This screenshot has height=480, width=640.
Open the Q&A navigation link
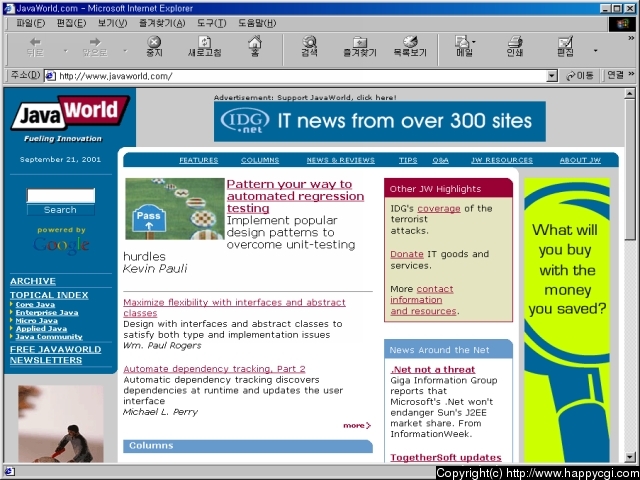[x=440, y=160]
